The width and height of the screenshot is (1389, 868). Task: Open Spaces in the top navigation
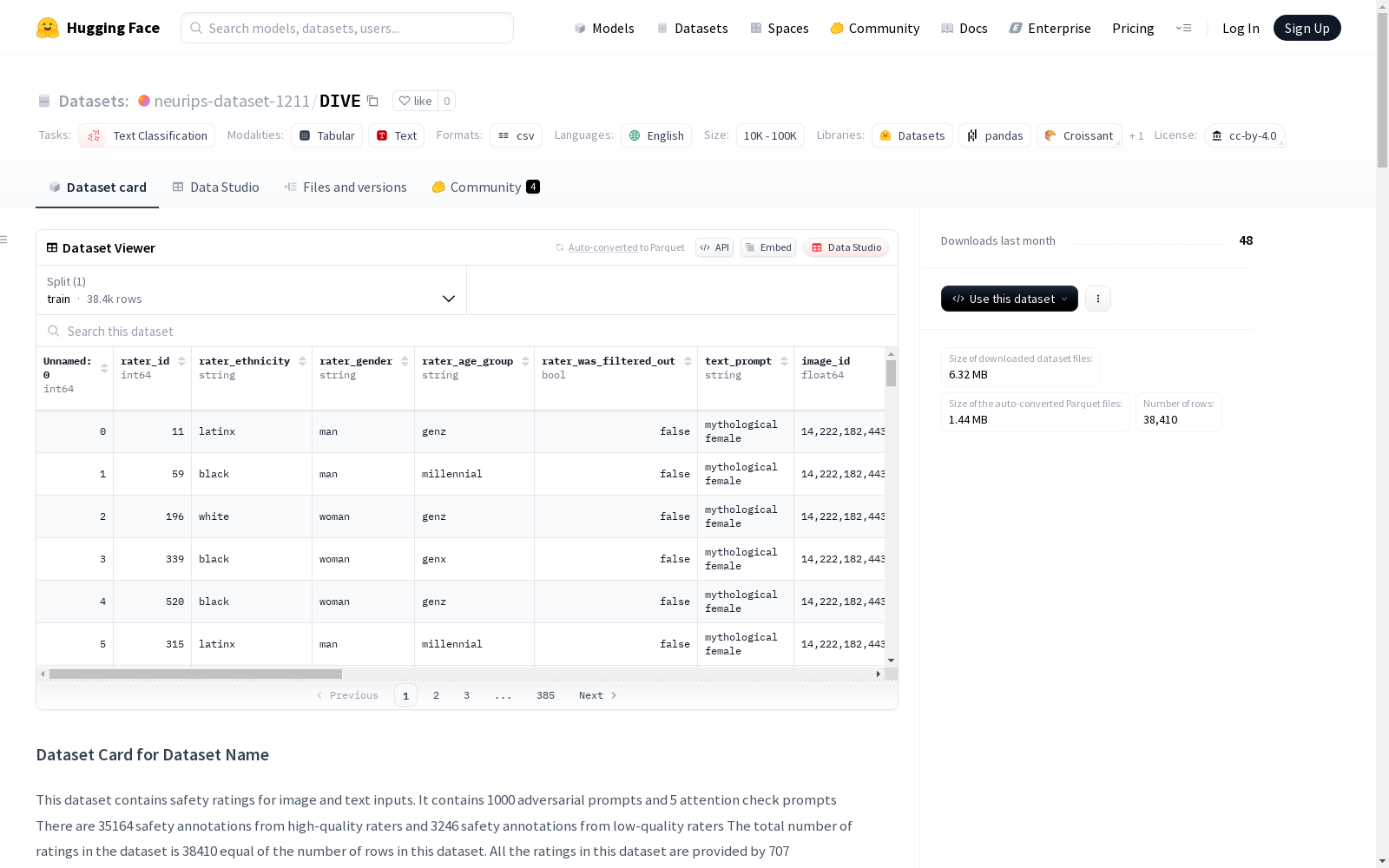(x=780, y=28)
